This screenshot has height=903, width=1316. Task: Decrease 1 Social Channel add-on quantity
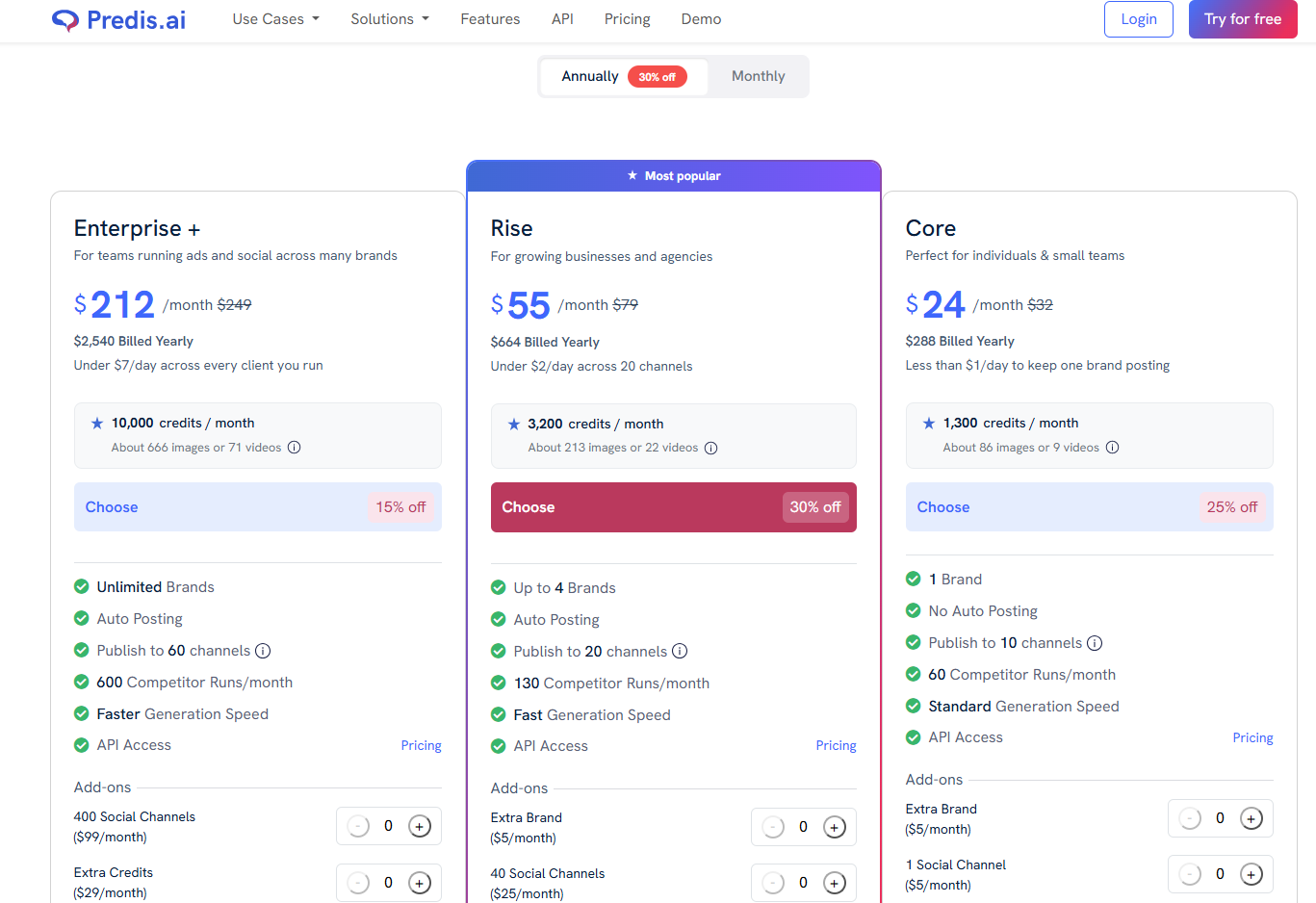coord(1190,874)
